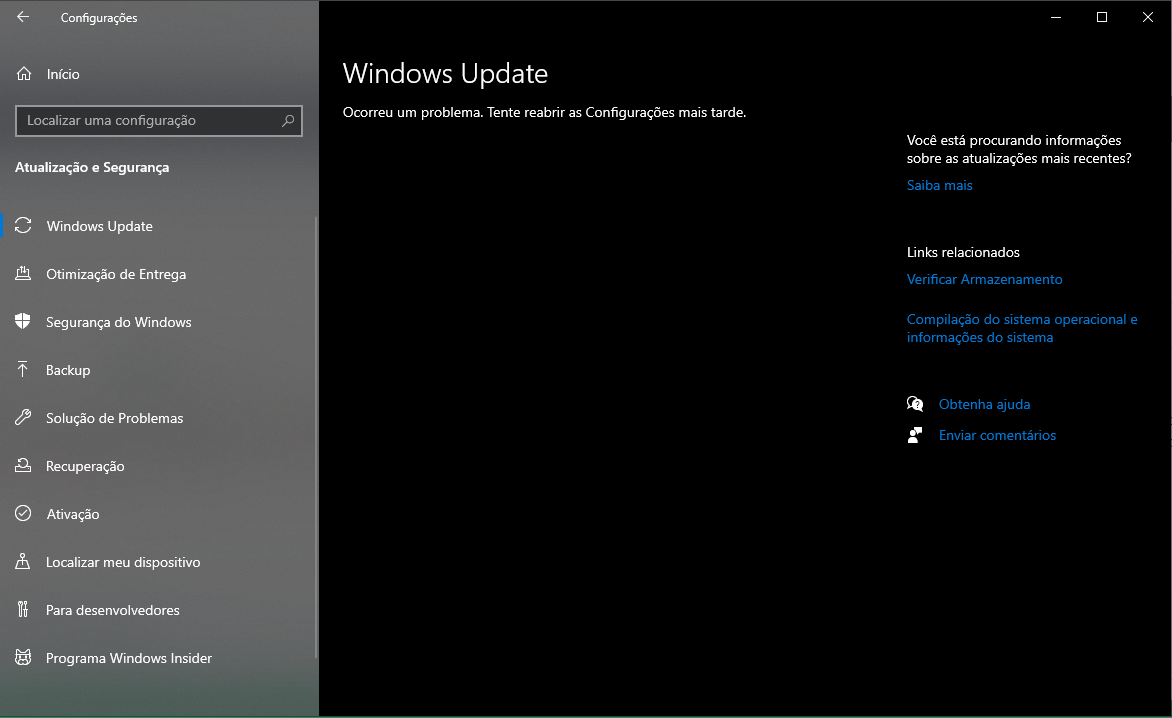The height and width of the screenshot is (718, 1172).
Task: Click the Configurações window title
Action: (99, 17)
